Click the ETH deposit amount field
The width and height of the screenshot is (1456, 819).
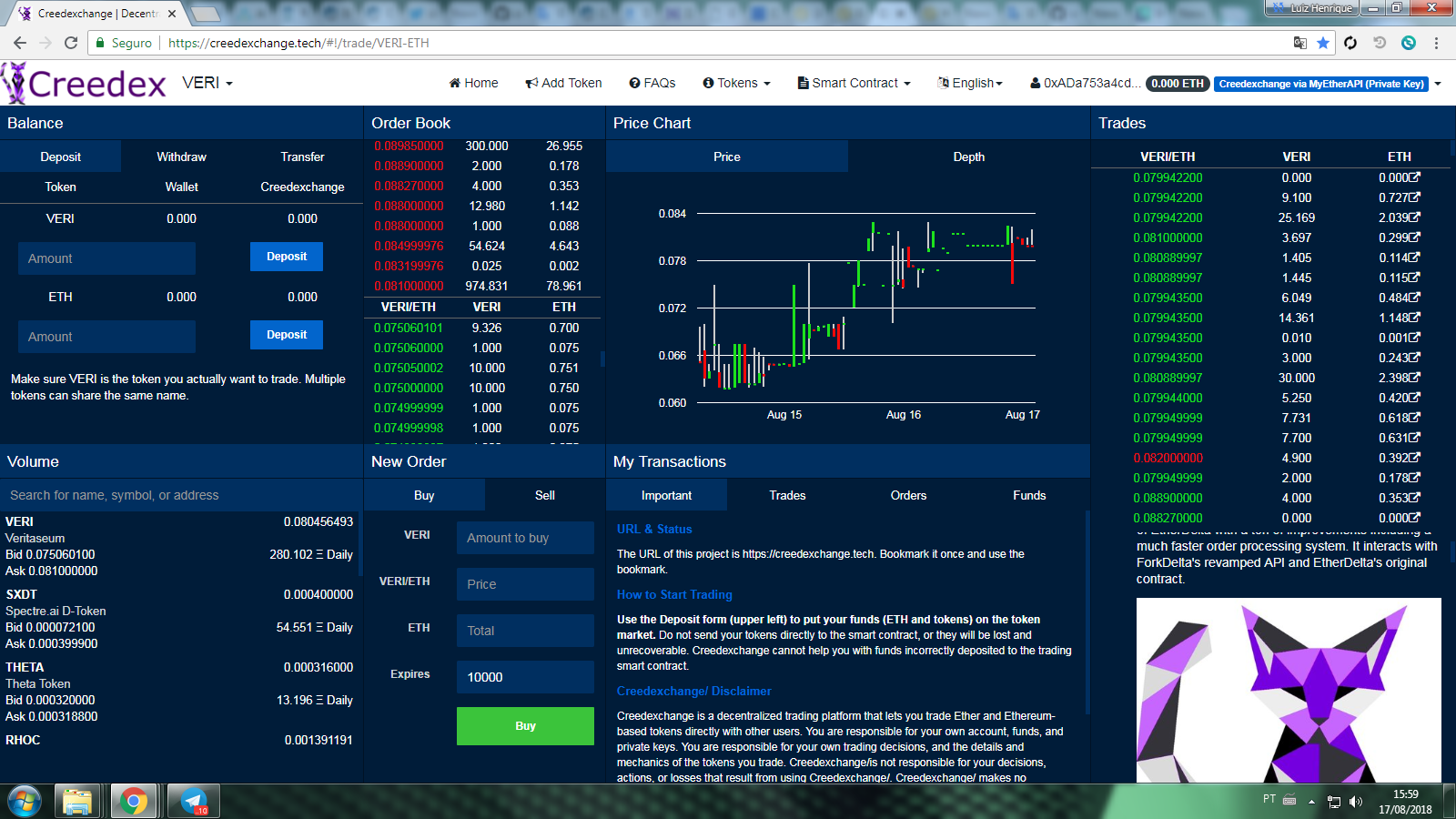tap(106, 337)
